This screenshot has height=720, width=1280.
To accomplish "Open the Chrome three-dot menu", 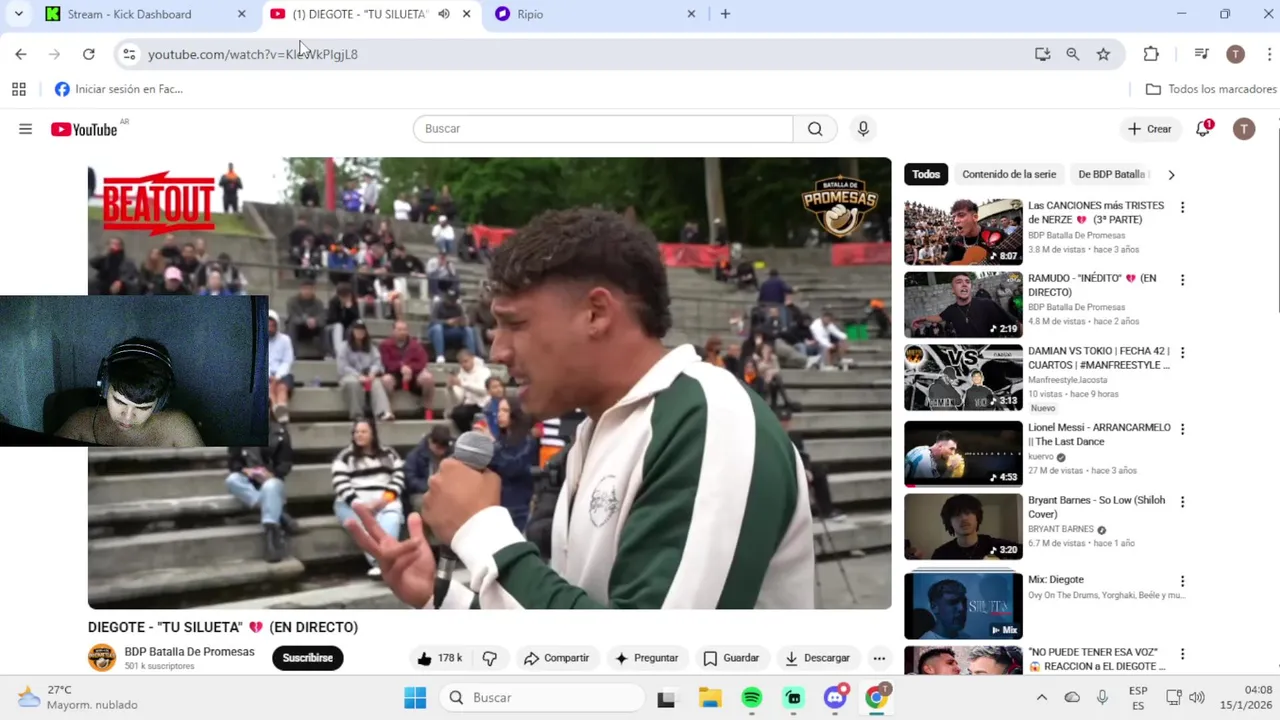I will coord(1269,54).
